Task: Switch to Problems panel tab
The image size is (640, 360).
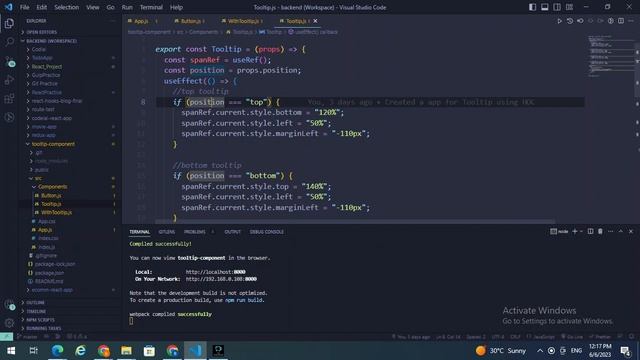Action: point(195,232)
